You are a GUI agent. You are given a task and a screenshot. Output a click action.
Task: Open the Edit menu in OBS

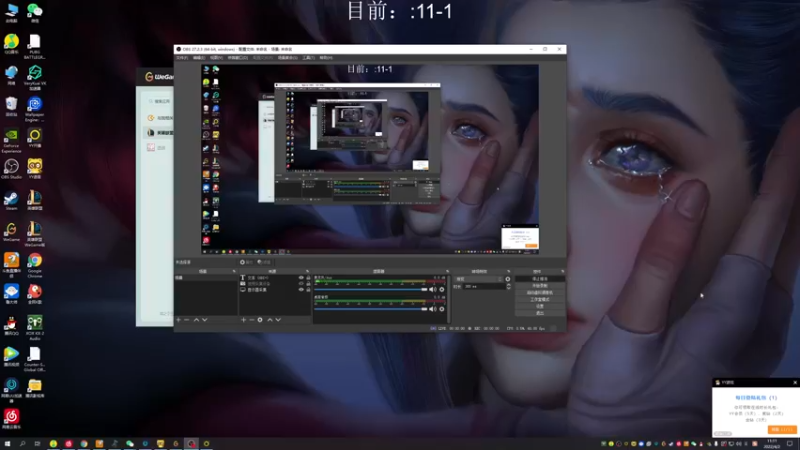pyautogui.click(x=198, y=58)
